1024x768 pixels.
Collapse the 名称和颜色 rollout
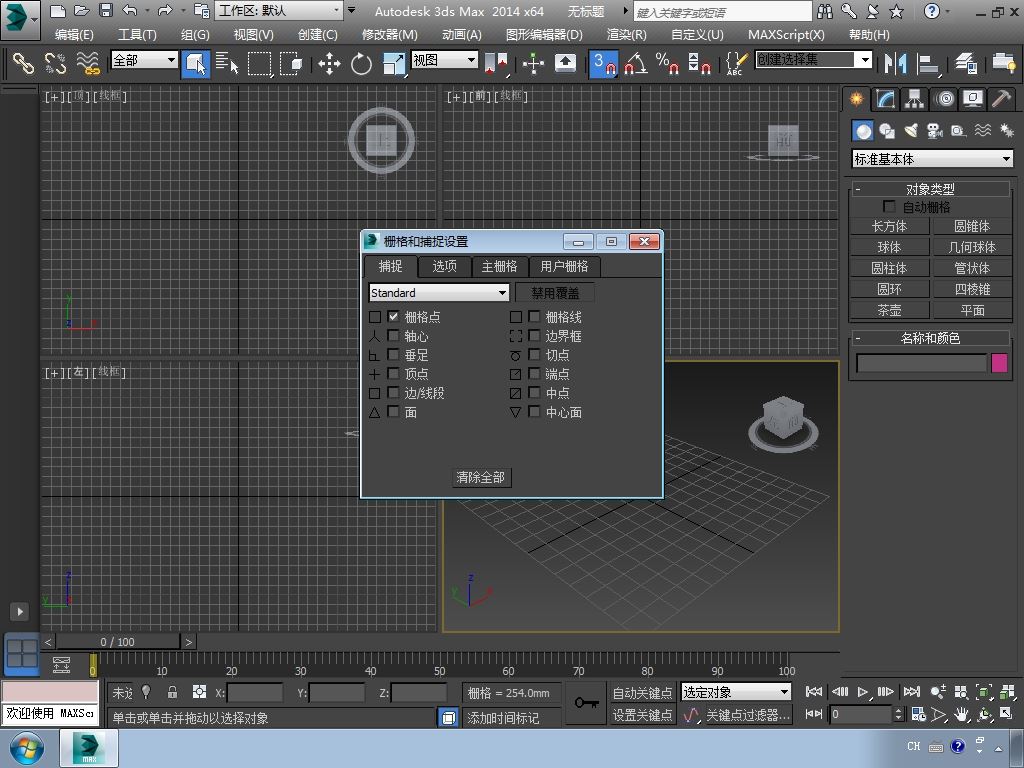pos(931,338)
